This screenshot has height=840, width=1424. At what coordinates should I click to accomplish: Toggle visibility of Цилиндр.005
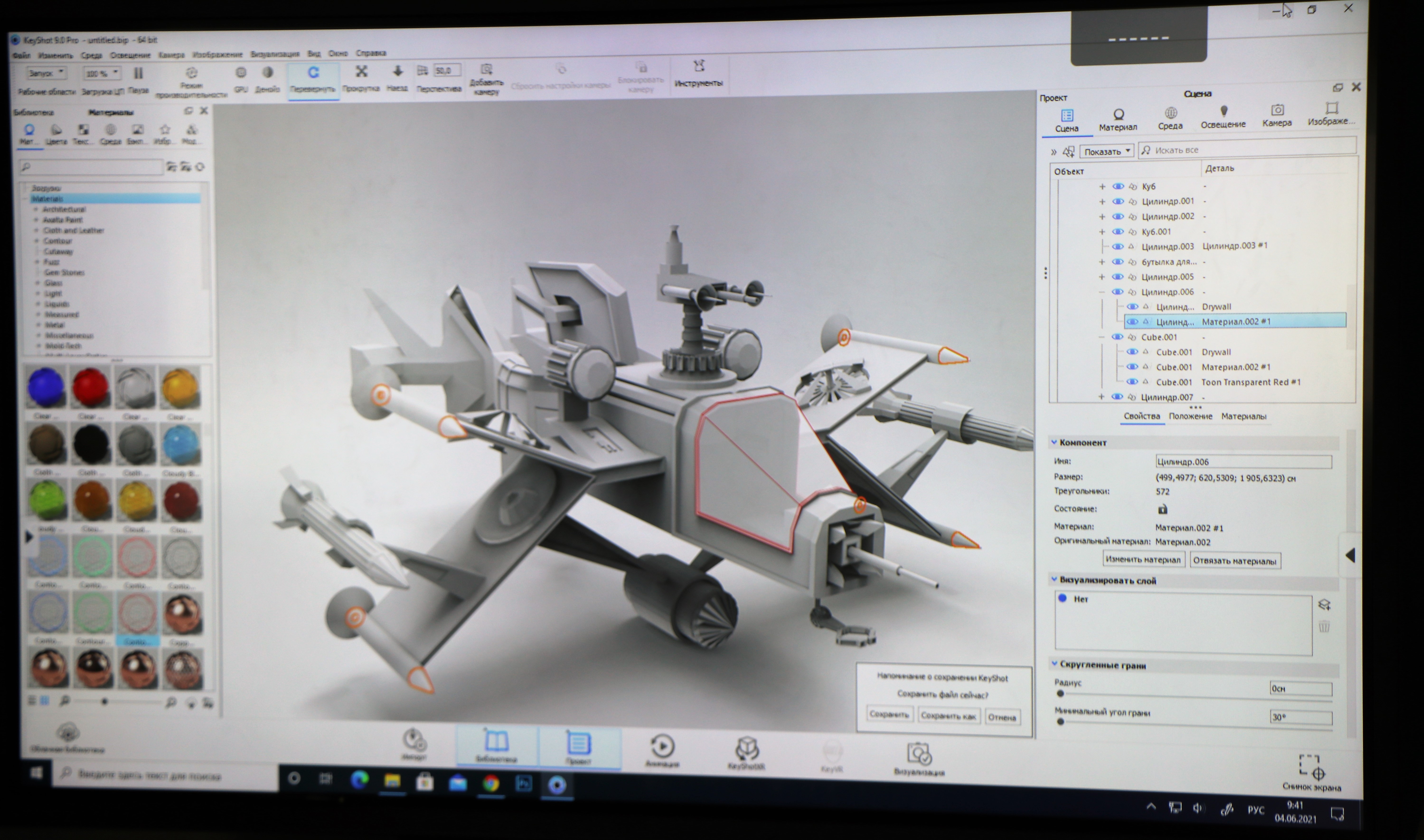point(1118,277)
